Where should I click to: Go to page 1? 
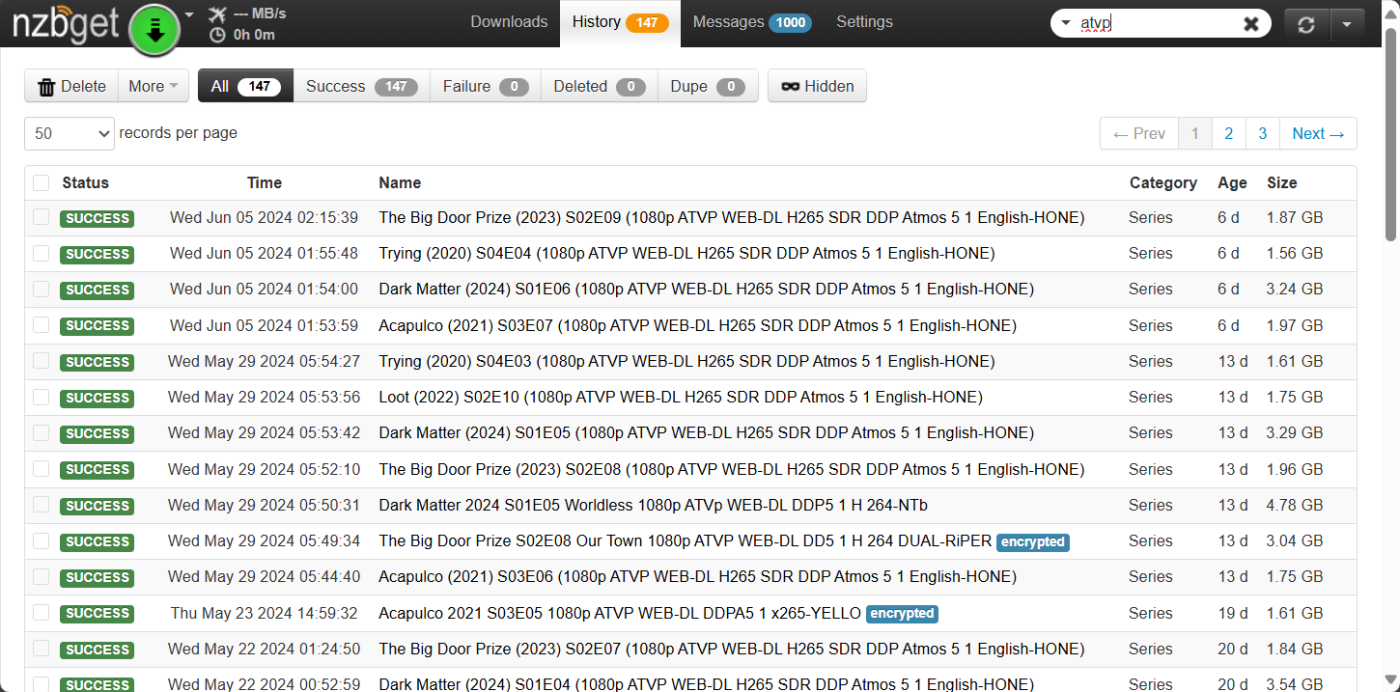pos(1195,133)
